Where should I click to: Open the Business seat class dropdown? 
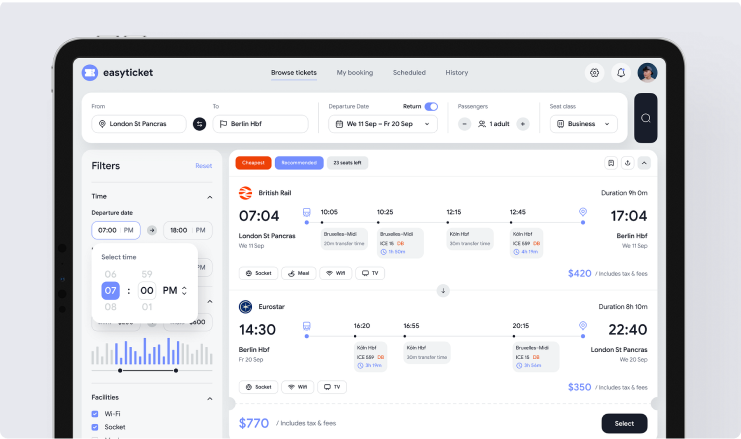[585, 124]
